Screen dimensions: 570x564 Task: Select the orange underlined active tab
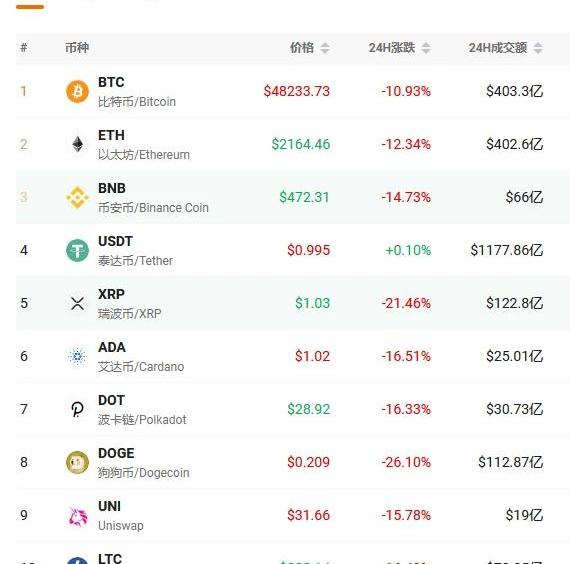pos(30,7)
